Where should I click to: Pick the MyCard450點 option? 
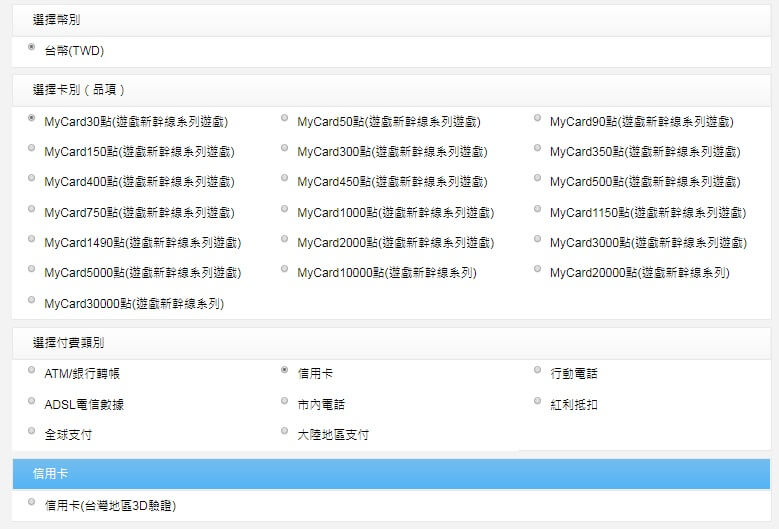click(284, 178)
